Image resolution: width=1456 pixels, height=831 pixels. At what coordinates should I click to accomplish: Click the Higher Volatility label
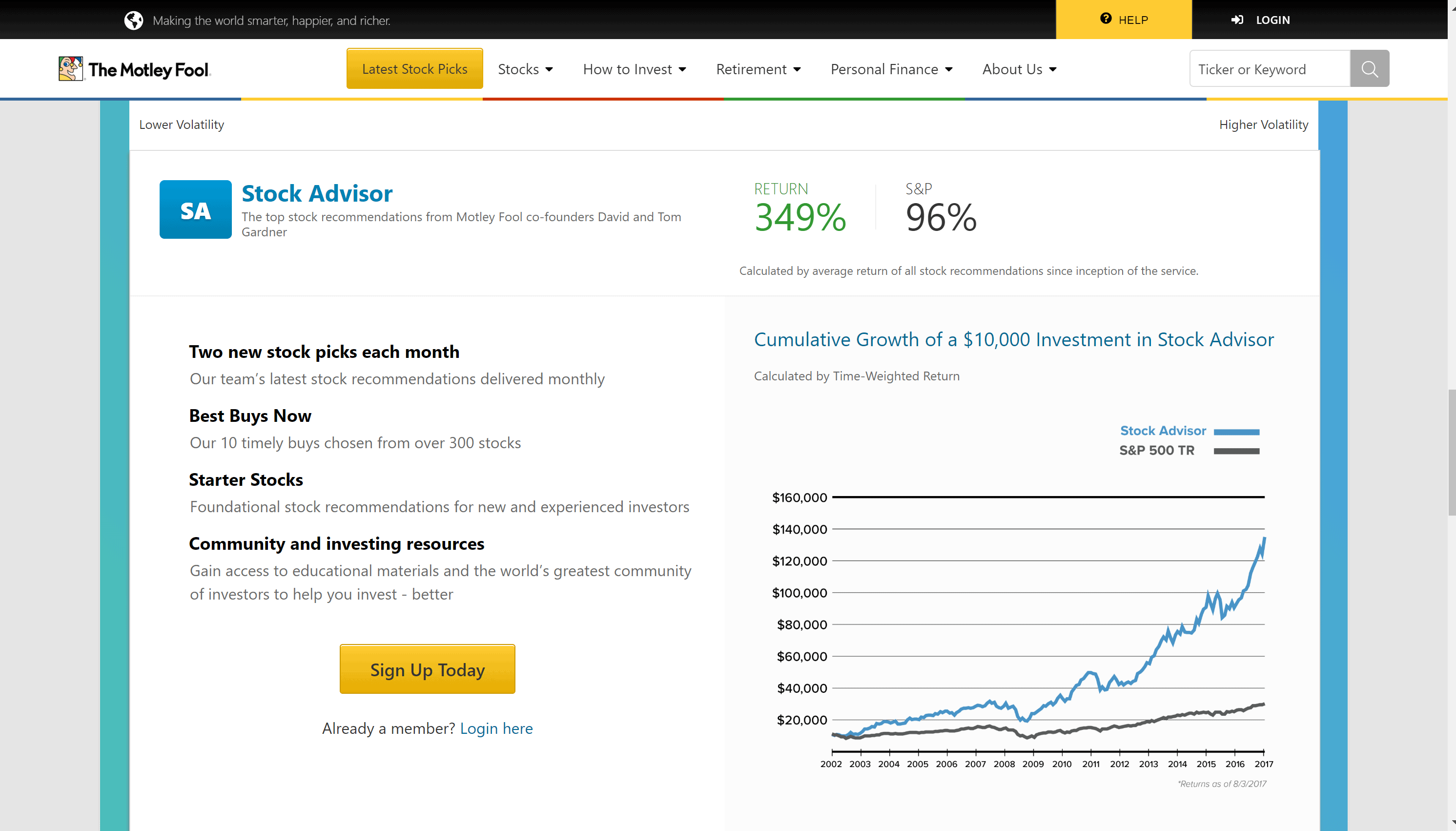[x=1264, y=125]
